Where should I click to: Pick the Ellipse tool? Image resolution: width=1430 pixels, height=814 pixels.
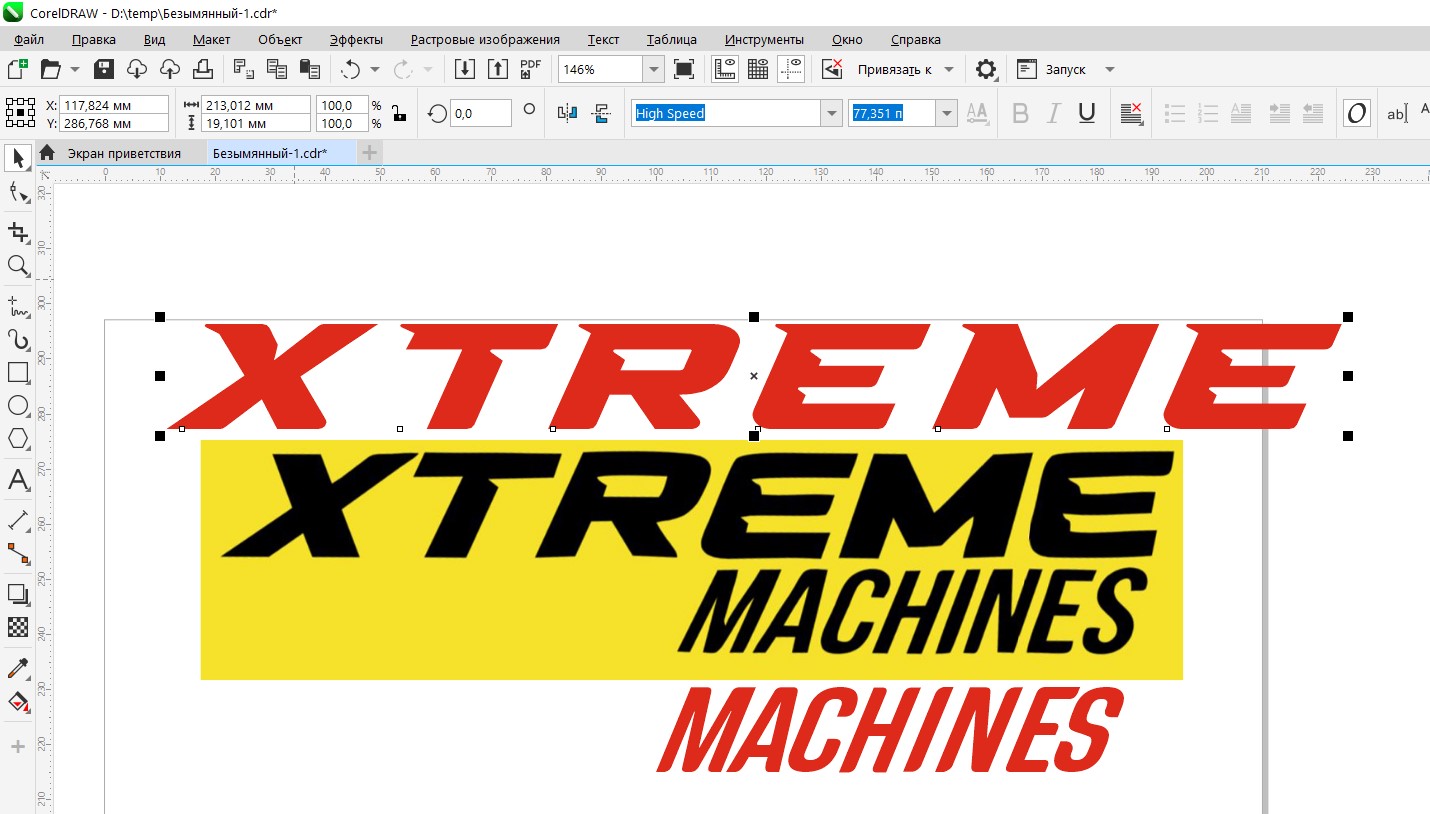coord(18,405)
